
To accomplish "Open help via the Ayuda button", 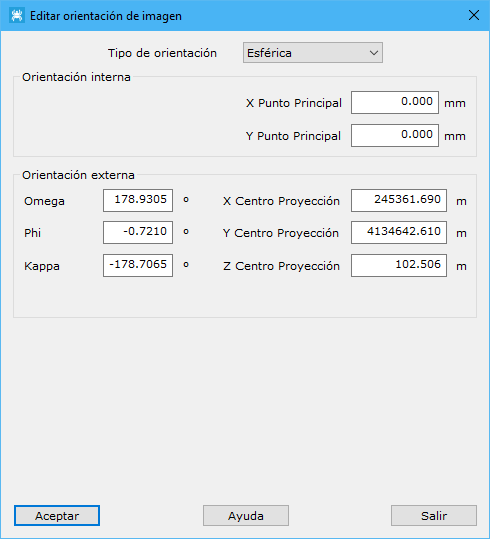I will [246, 516].
